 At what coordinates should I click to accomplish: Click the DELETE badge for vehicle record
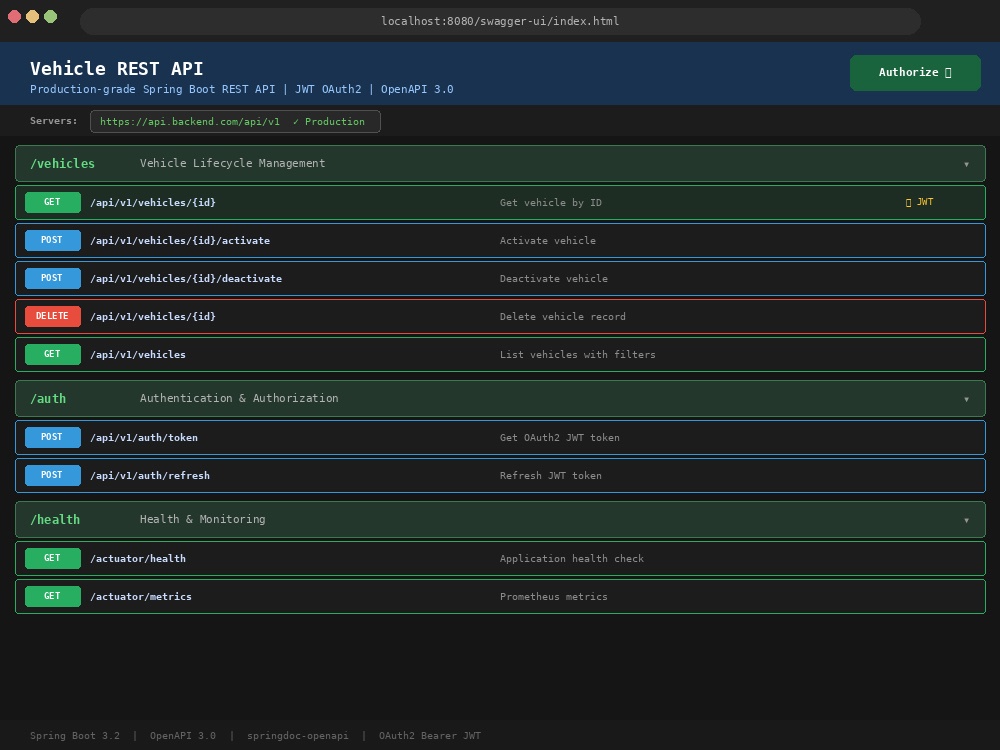pos(52,316)
